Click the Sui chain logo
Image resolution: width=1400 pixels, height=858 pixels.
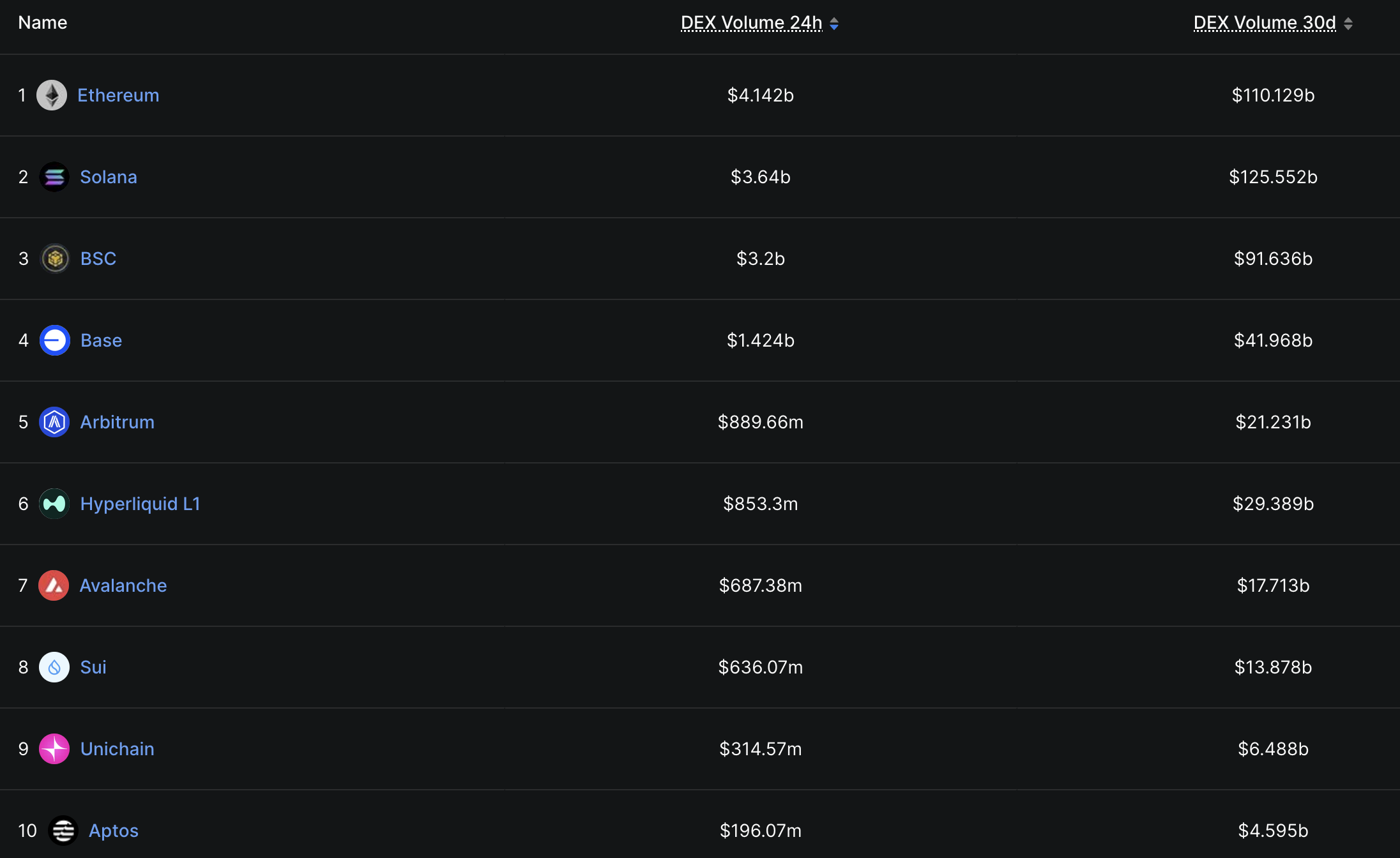click(54, 667)
